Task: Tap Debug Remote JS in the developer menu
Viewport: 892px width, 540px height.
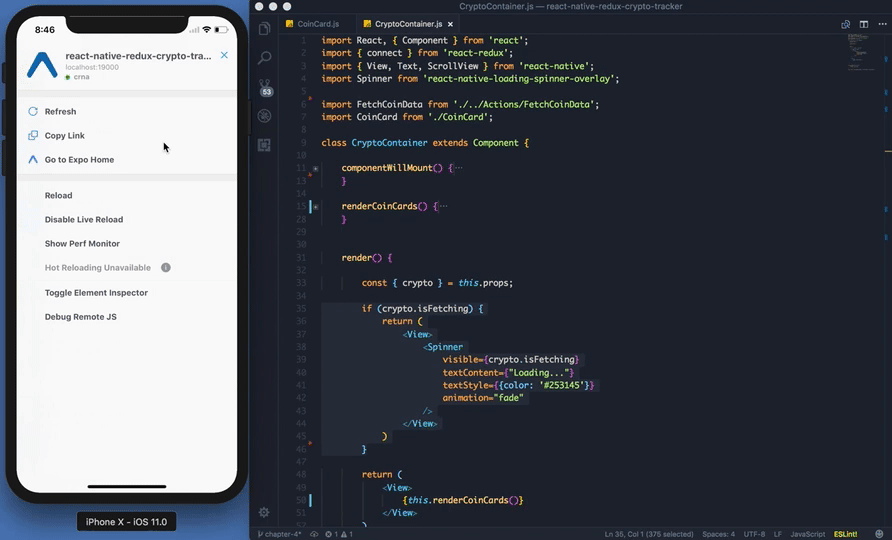Action: pos(126,317)
